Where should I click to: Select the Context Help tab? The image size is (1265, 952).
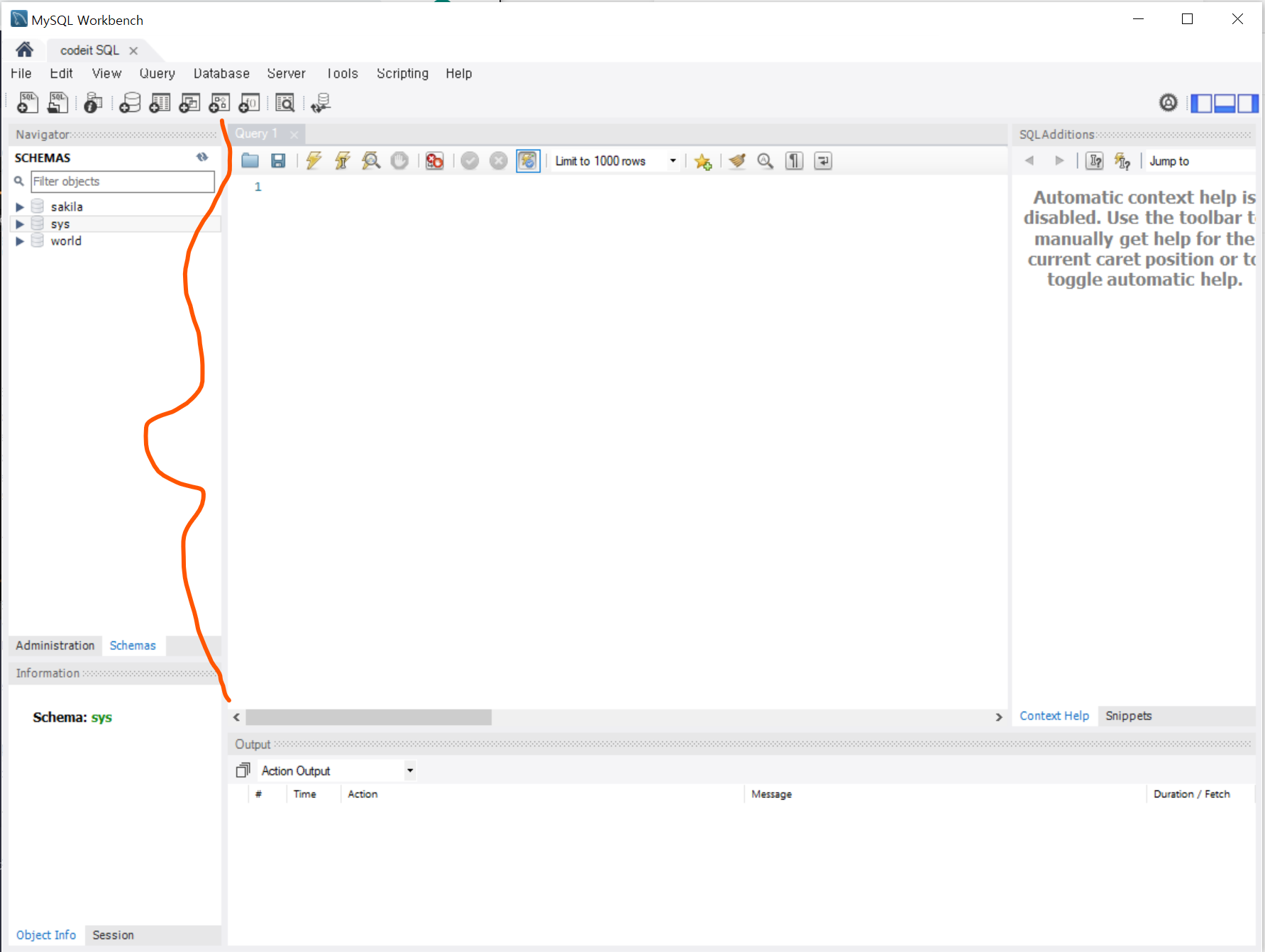click(1054, 716)
